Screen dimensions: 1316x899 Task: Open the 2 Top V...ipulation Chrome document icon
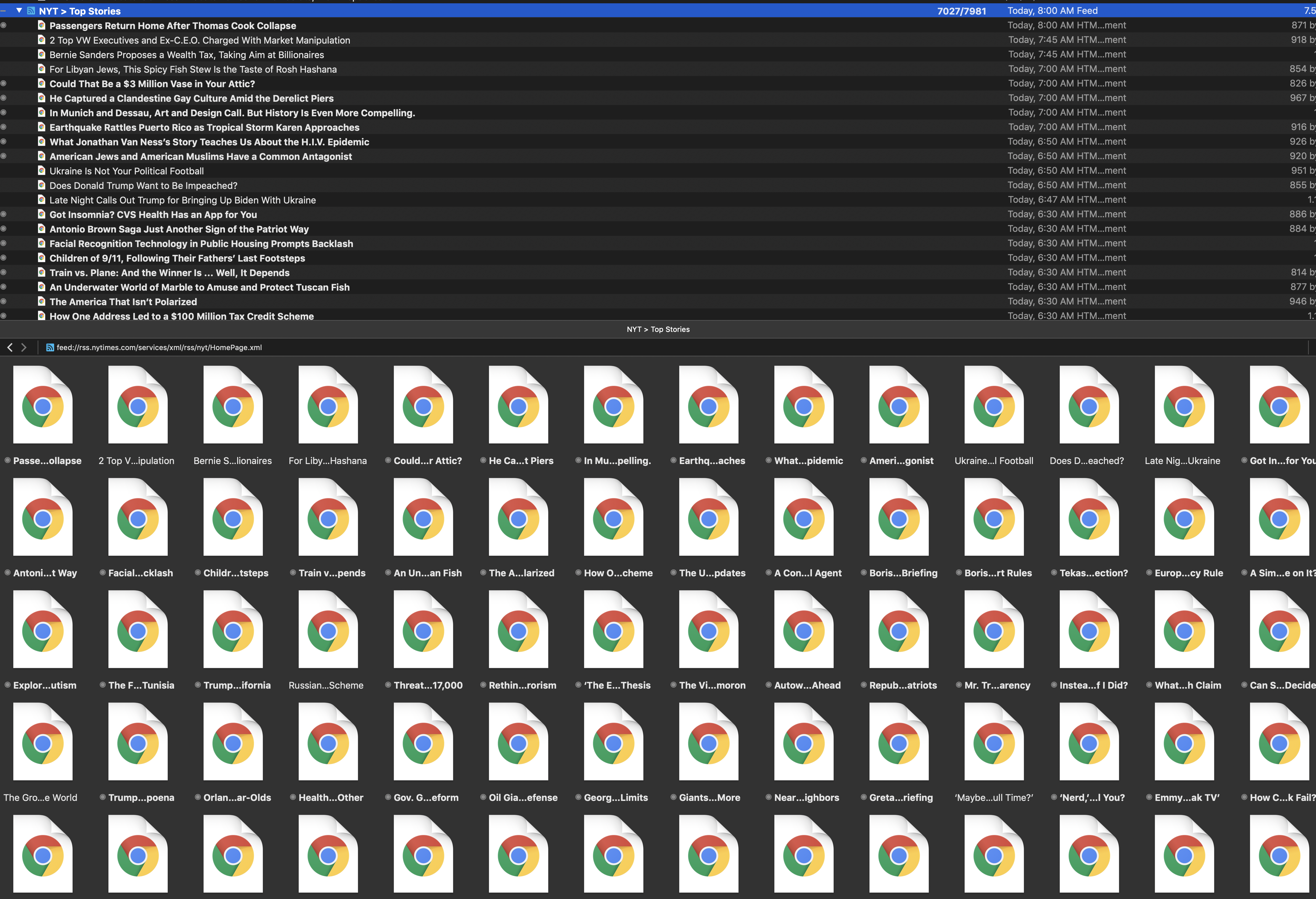[138, 404]
